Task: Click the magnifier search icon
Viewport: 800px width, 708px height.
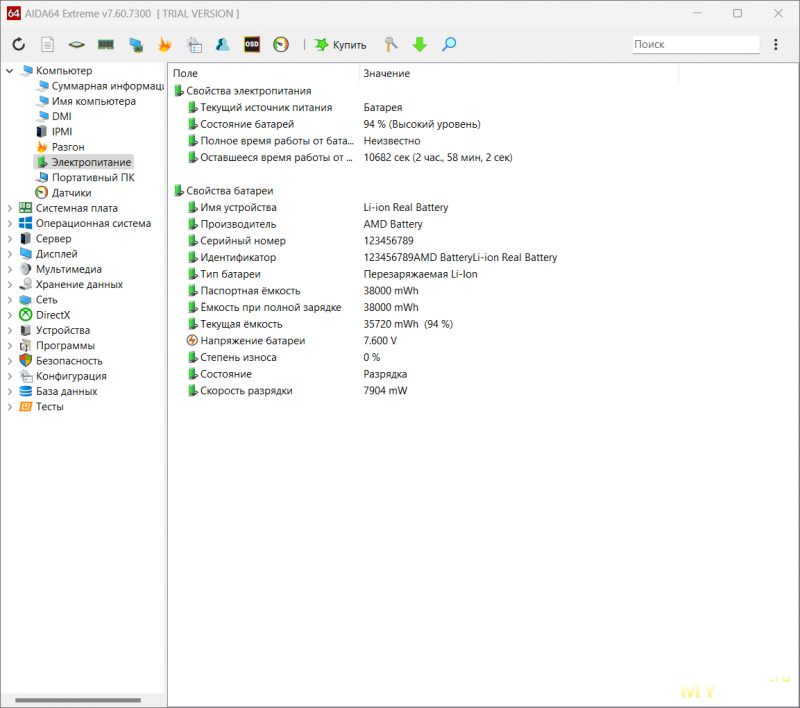Action: (x=449, y=44)
